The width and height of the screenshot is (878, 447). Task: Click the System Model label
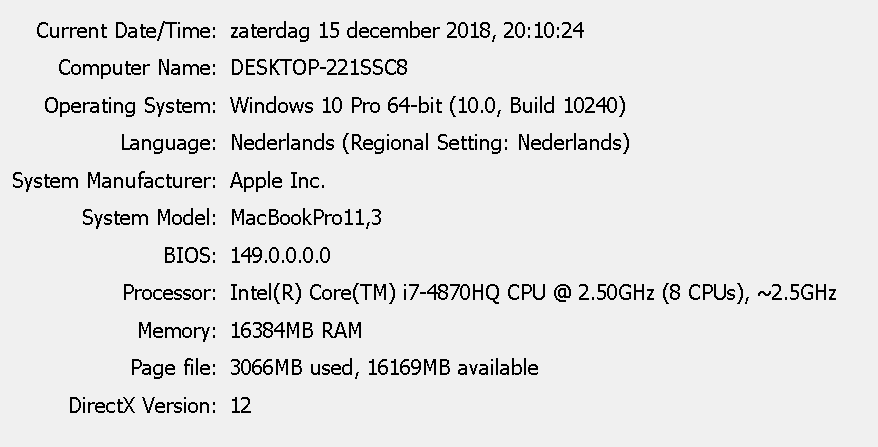(x=149, y=218)
